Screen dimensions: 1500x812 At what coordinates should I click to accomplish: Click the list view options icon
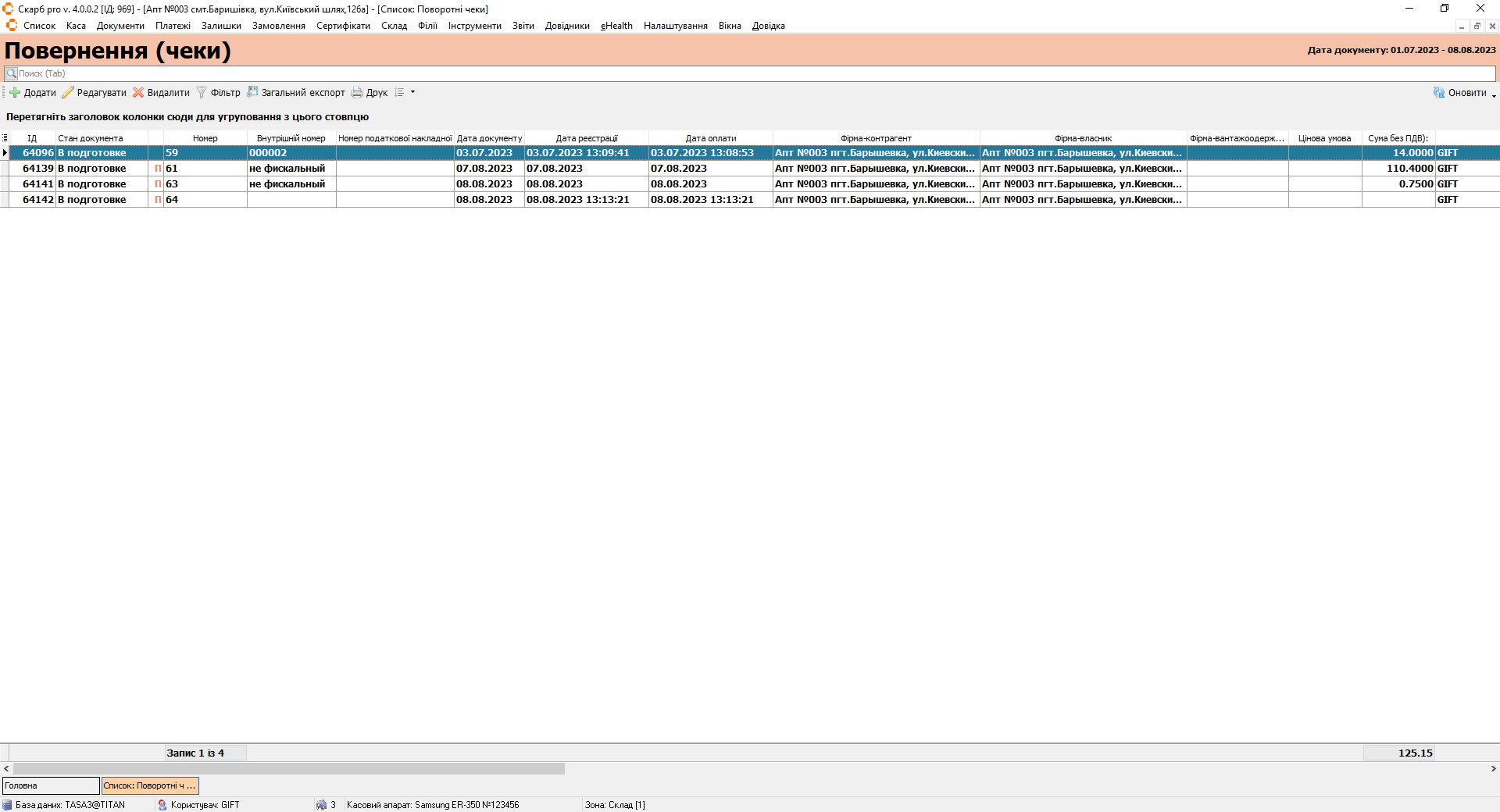(399, 92)
